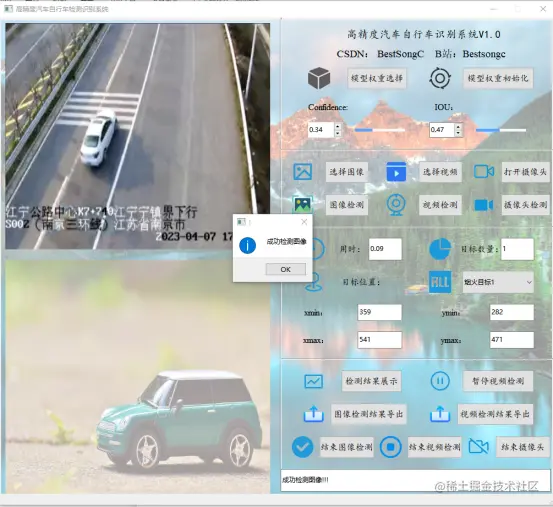Click the 选择图像 button
Screen dimensions: 553x507
[x=347, y=172]
